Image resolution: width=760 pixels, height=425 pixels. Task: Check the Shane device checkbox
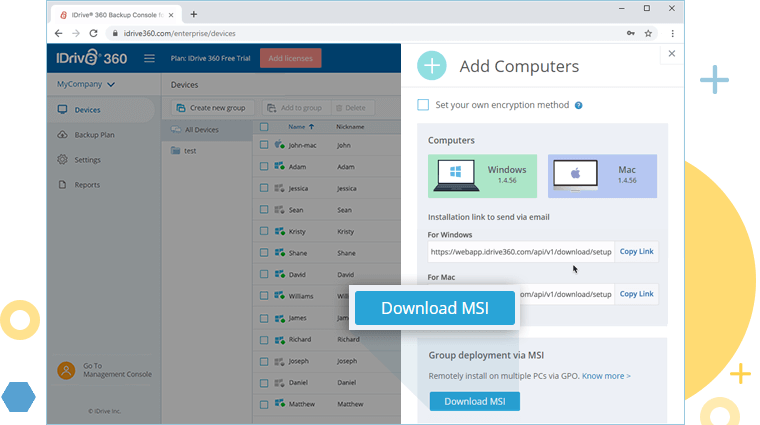pyautogui.click(x=264, y=252)
